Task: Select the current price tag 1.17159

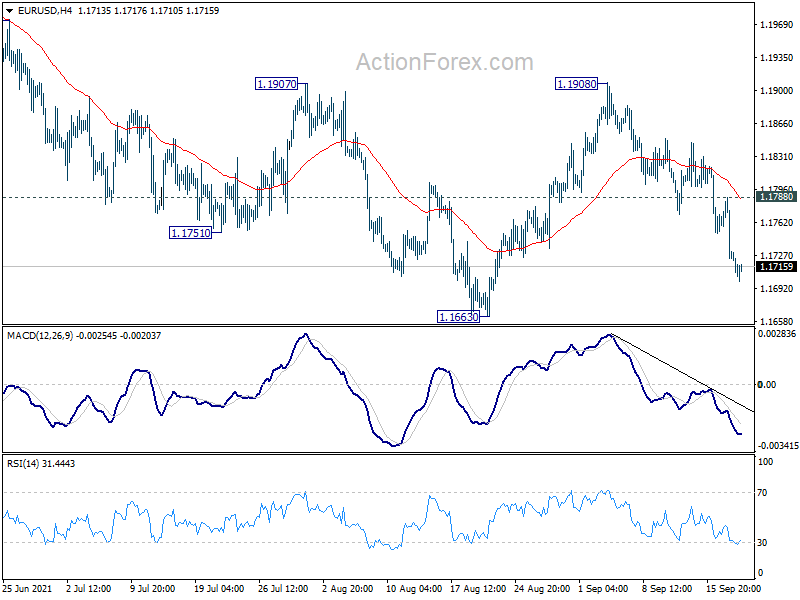Action: coord(777,267)
